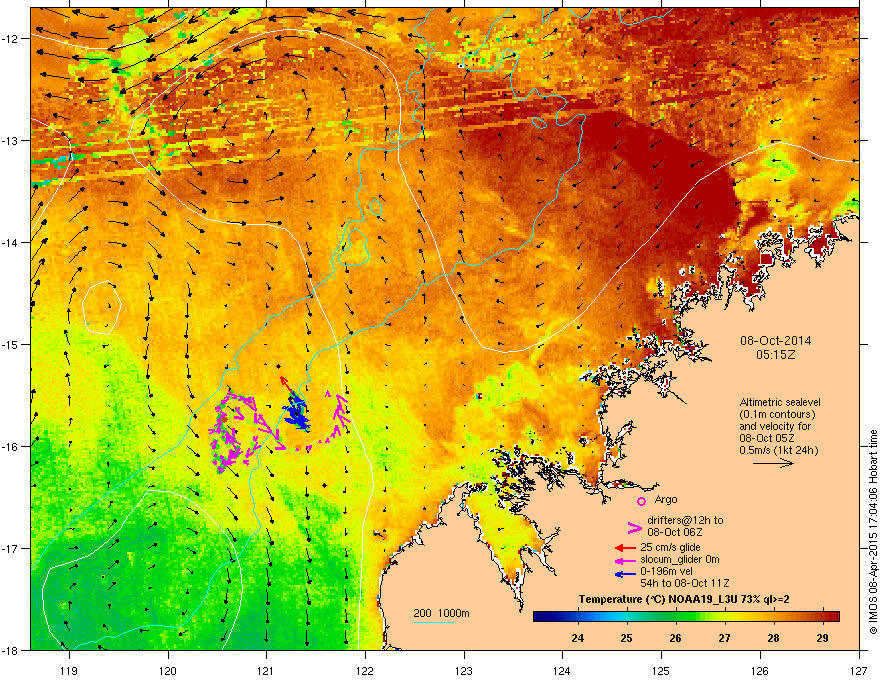Click the '0-196m vel' label
Viewport: 880px width, 680px height.
(x=666, y=571)
